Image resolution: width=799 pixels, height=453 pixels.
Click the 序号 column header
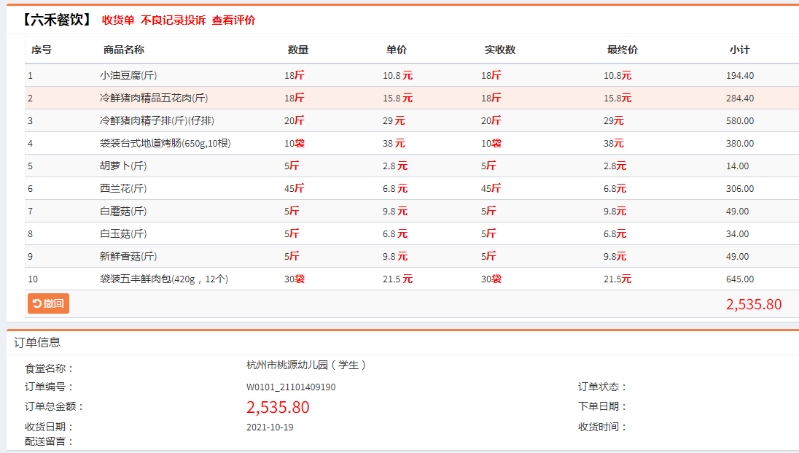click(x=41, y=50)
